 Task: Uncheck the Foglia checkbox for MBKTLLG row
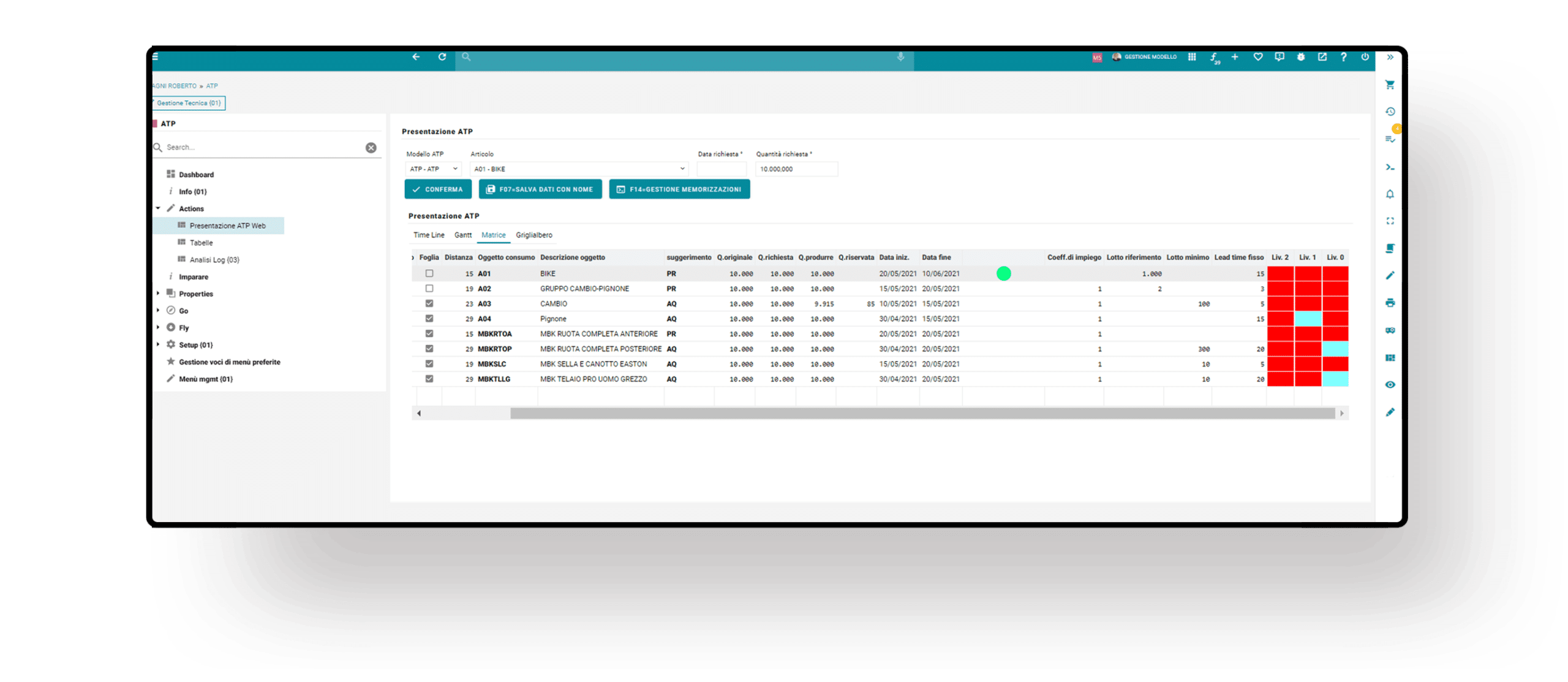coord(429,379)
